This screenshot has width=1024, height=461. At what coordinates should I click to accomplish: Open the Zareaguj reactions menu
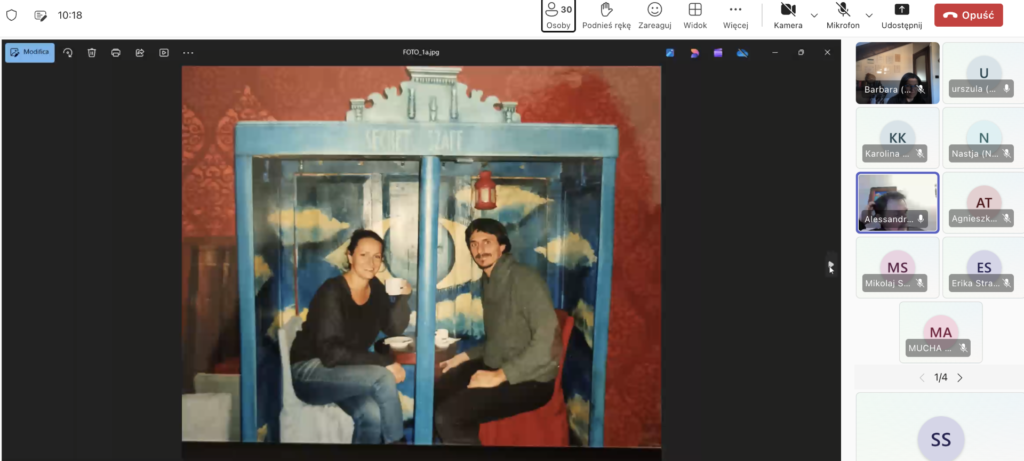pyautogui.click(x=654, y=15)
